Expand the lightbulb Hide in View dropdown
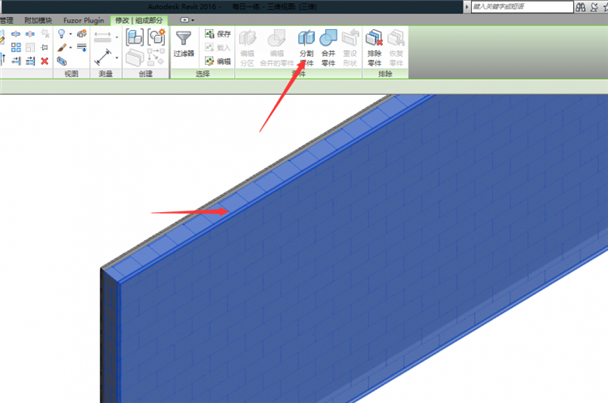608x403 pixels. coord(71,34)
